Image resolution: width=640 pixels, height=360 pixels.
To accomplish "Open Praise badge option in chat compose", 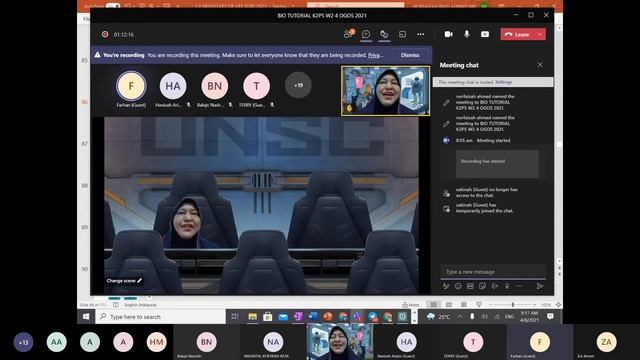I will pyautogui.click(x=507, y=286).
